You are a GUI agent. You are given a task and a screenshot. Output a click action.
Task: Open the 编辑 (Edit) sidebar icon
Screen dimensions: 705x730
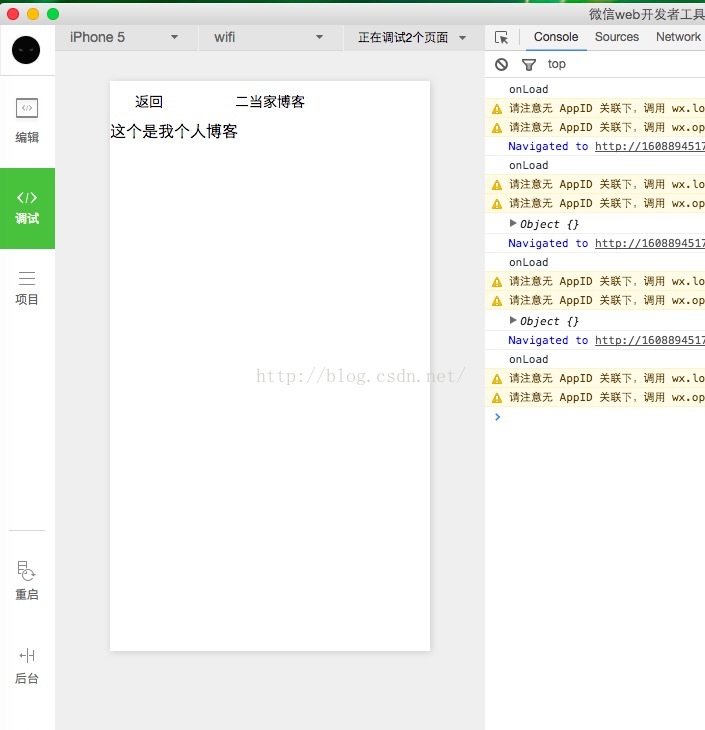click(x=27, y=120)
